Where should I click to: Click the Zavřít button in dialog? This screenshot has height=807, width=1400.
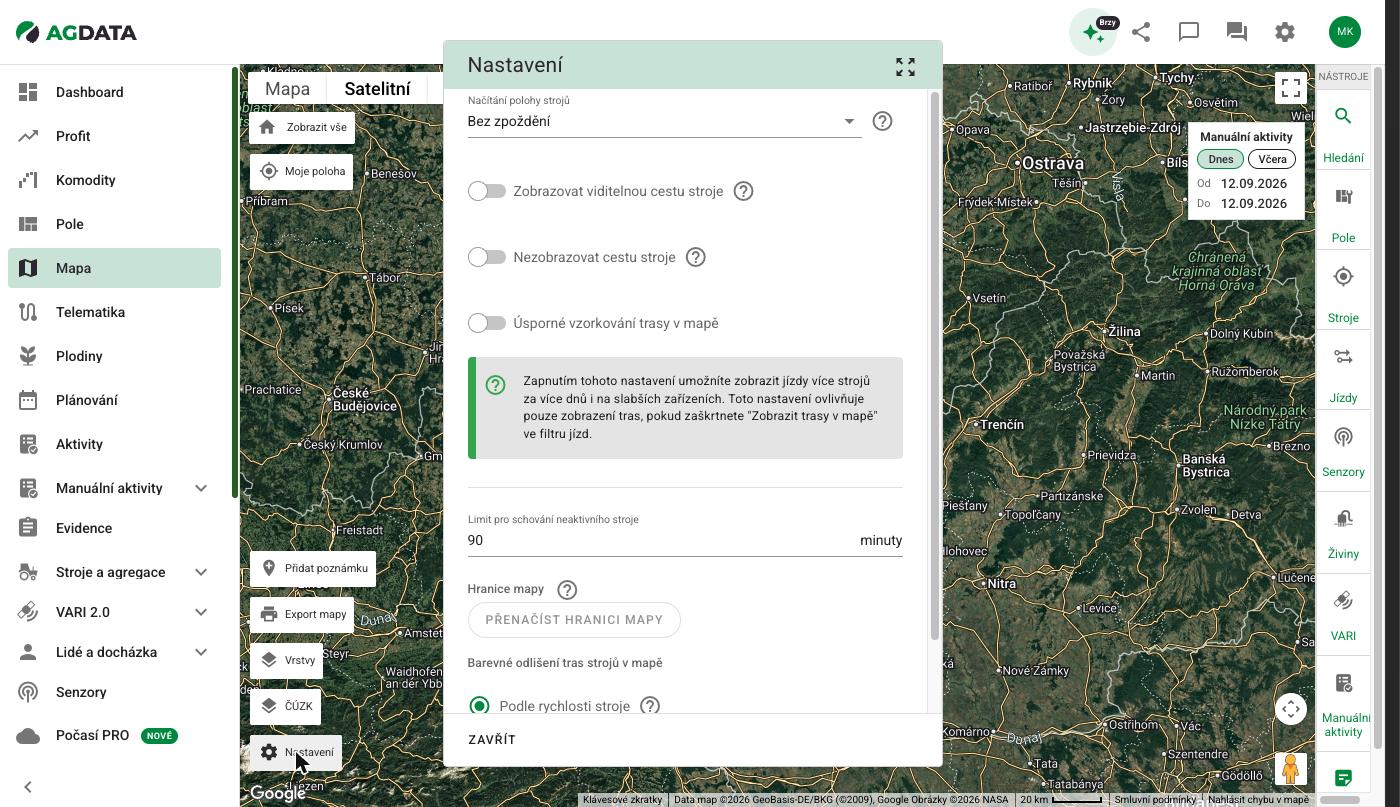492,740
